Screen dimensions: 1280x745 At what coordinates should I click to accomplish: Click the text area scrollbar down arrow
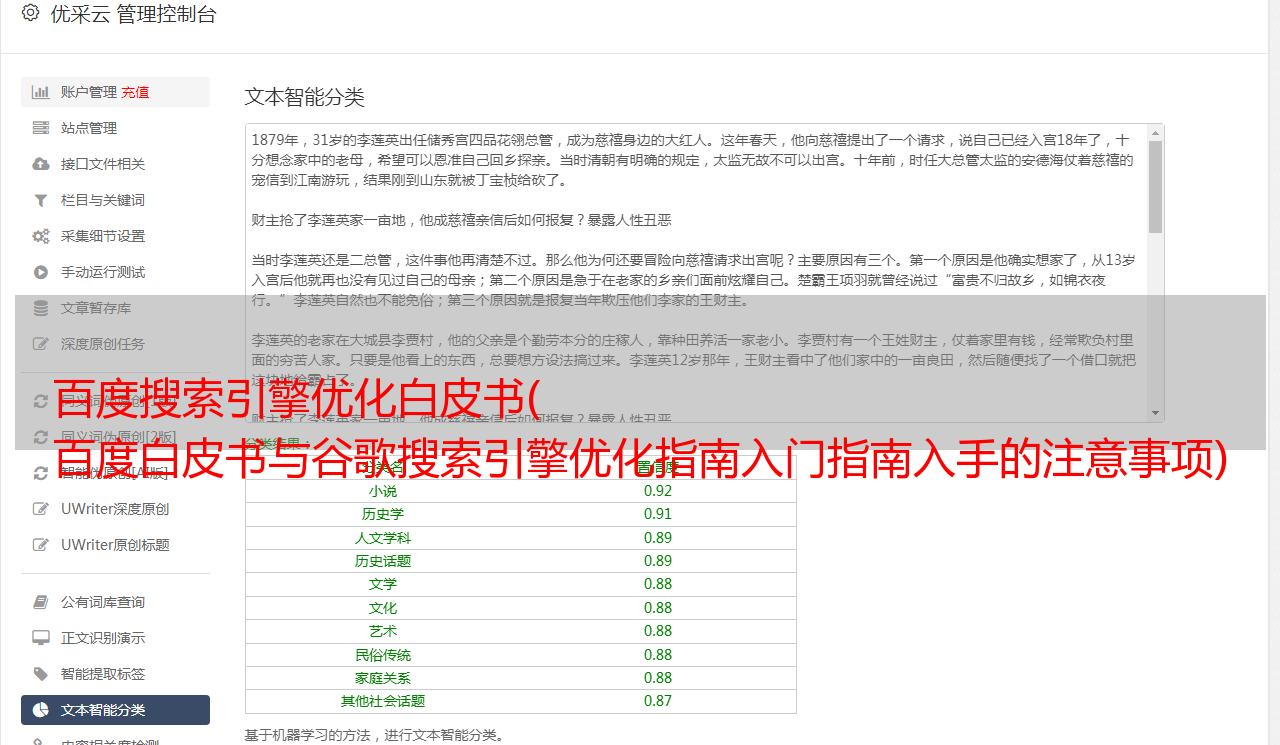[x=1155, y=413]
